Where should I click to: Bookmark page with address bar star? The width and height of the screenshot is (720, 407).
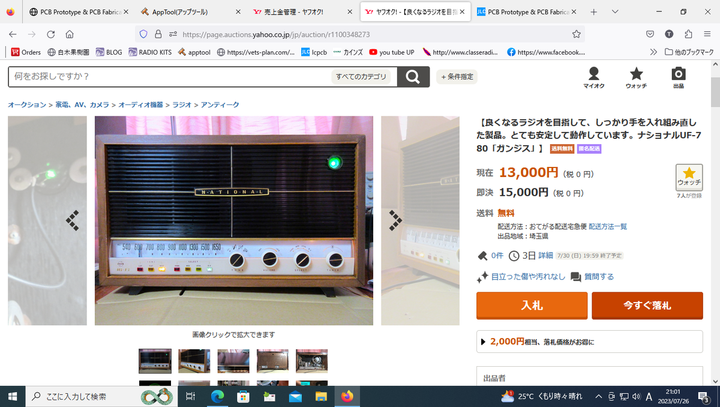(x=576, y=34)
